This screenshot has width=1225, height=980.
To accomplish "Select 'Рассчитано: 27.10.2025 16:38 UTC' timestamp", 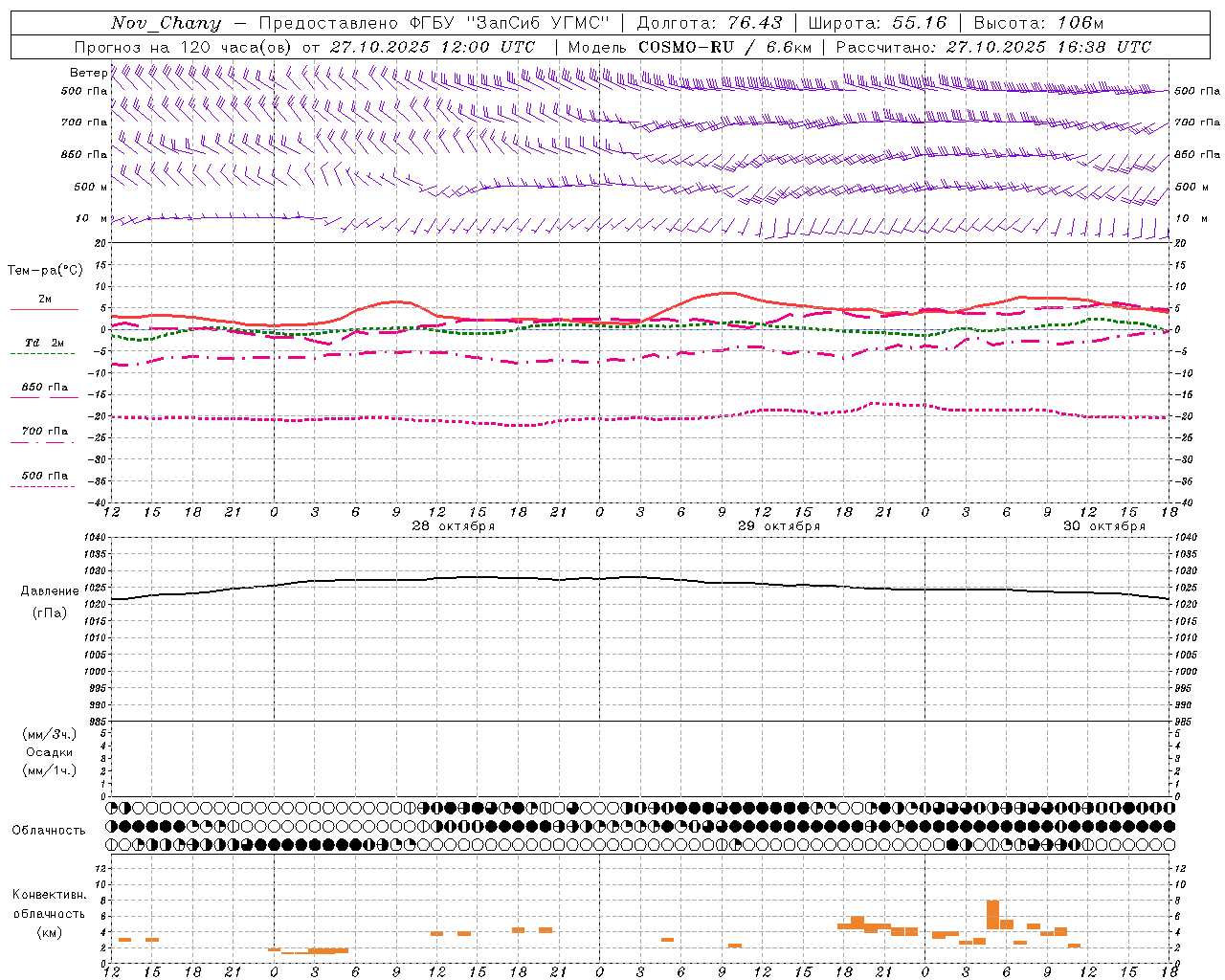I will [x=993, y=47].
